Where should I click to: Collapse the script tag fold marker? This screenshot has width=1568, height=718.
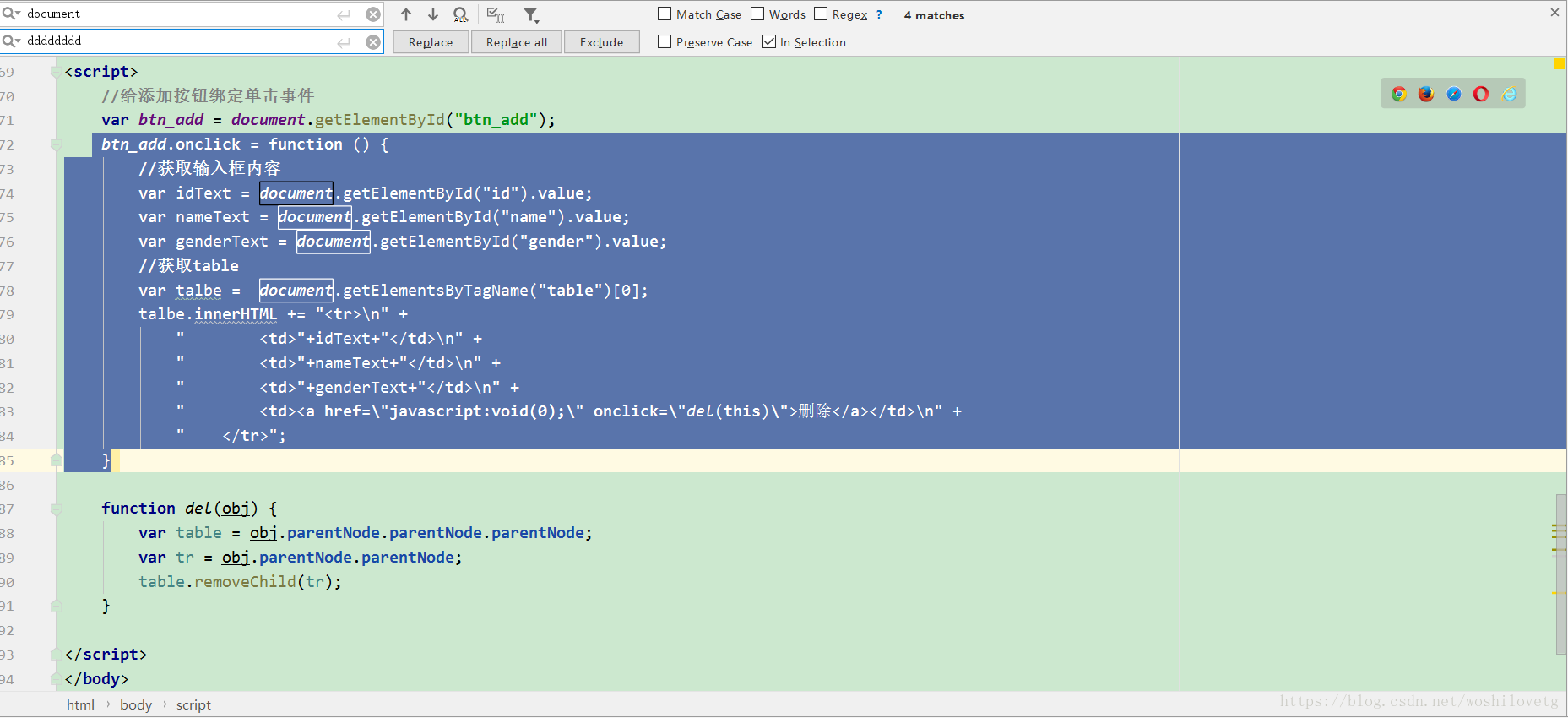pos(56,72)
